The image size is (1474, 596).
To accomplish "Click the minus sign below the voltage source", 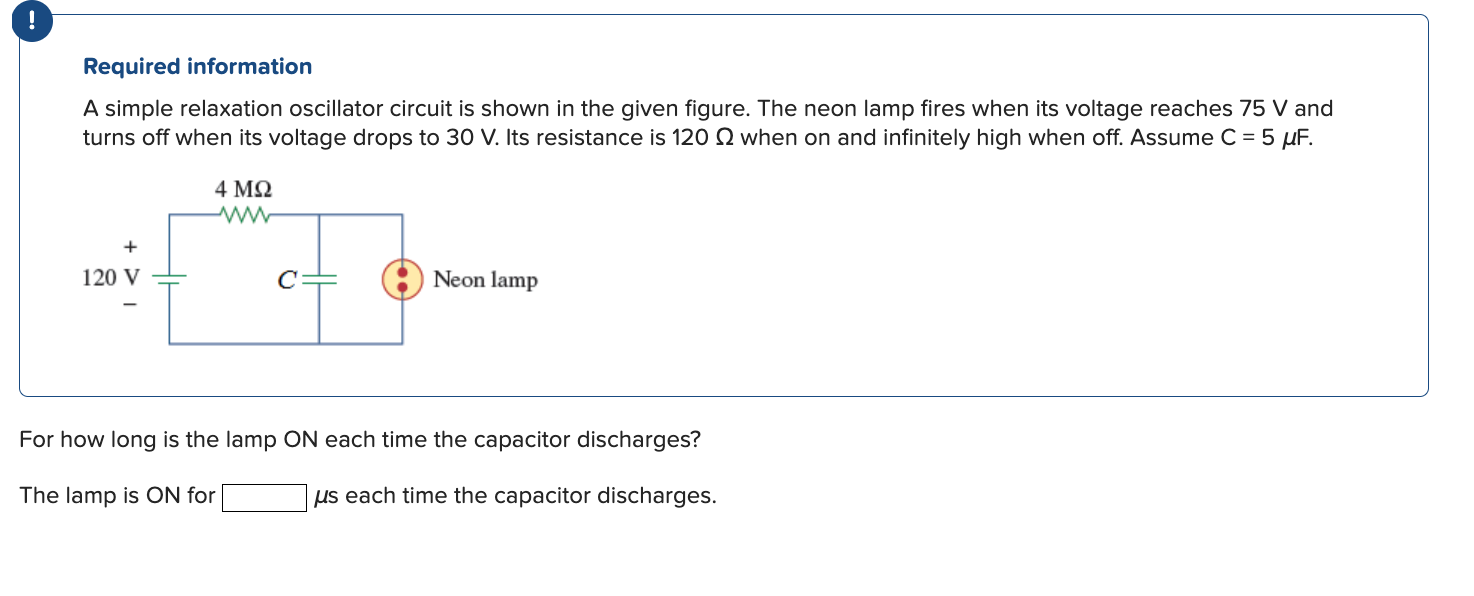I will 129,305.
